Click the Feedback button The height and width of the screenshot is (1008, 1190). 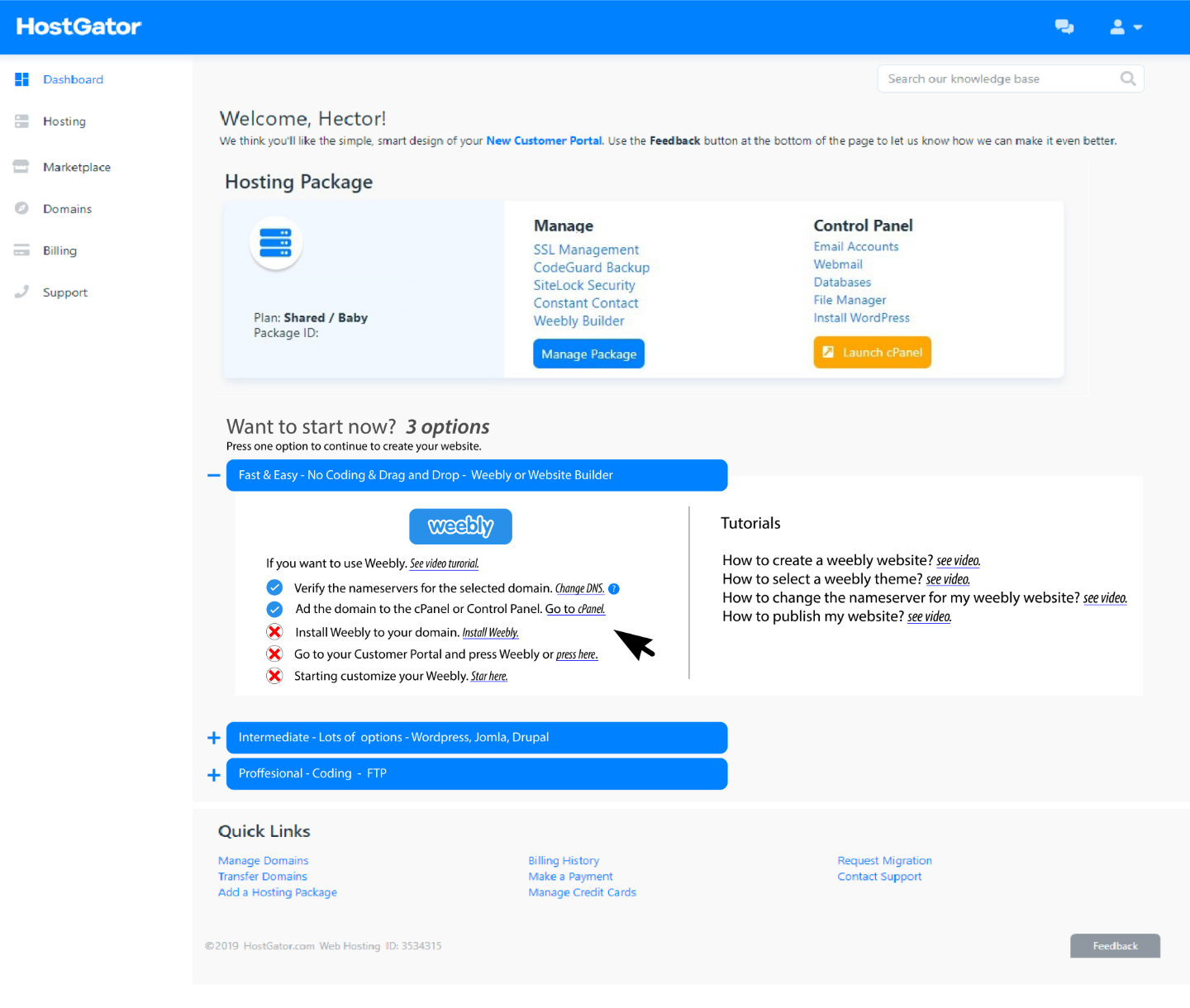pyautogui.click(x=1115, y=946)
